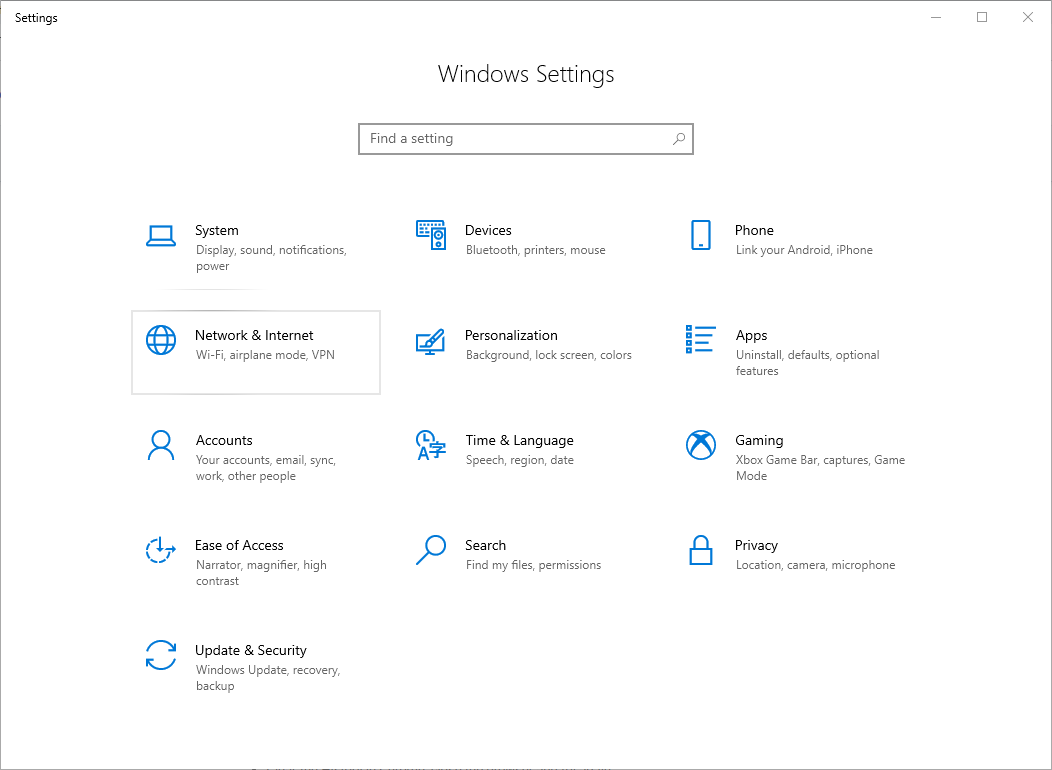Click 'Link your Android, iPhone' description
1052x770 pixels.
click(x=804, y=250)
